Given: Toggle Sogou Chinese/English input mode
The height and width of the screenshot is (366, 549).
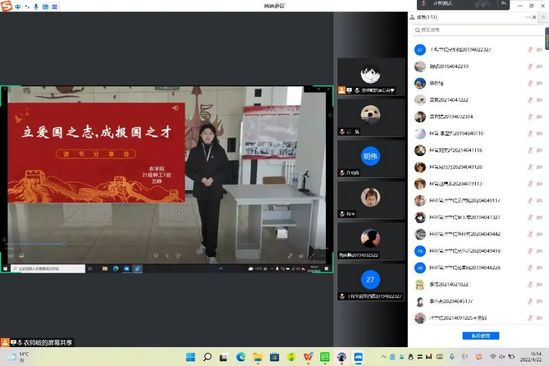Looking at the screenshot, I should point(18,6).
